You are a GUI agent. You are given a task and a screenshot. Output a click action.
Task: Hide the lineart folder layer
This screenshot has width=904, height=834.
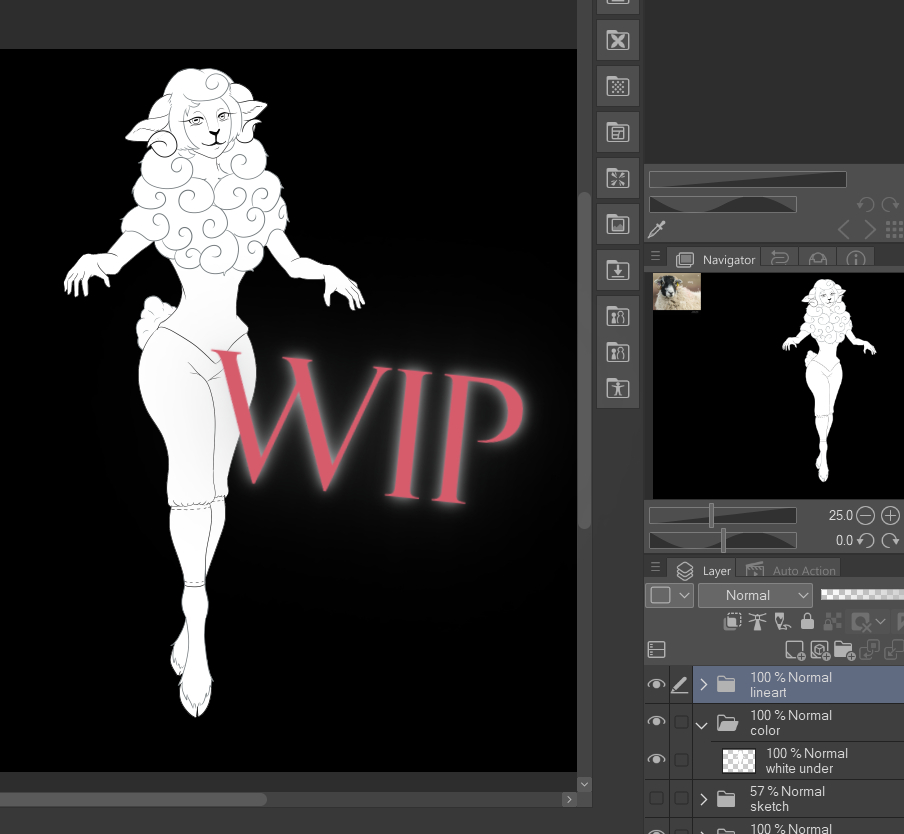point(656,685)
